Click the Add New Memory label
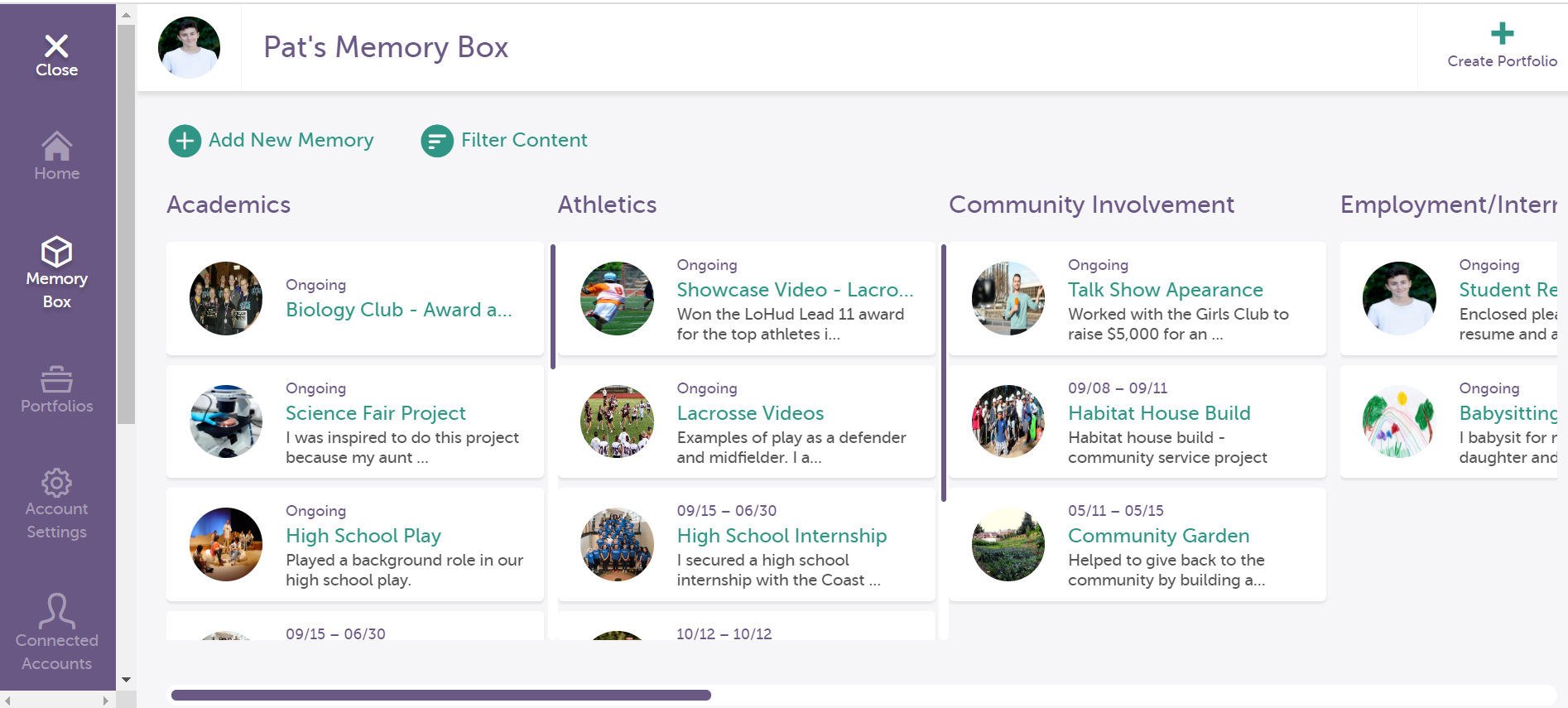 click(x=291, y=140)
